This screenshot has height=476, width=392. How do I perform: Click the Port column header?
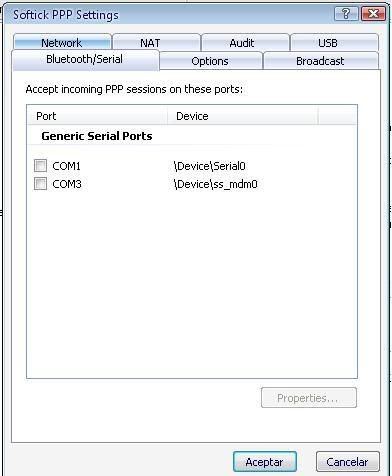click(x=97, y=116)
